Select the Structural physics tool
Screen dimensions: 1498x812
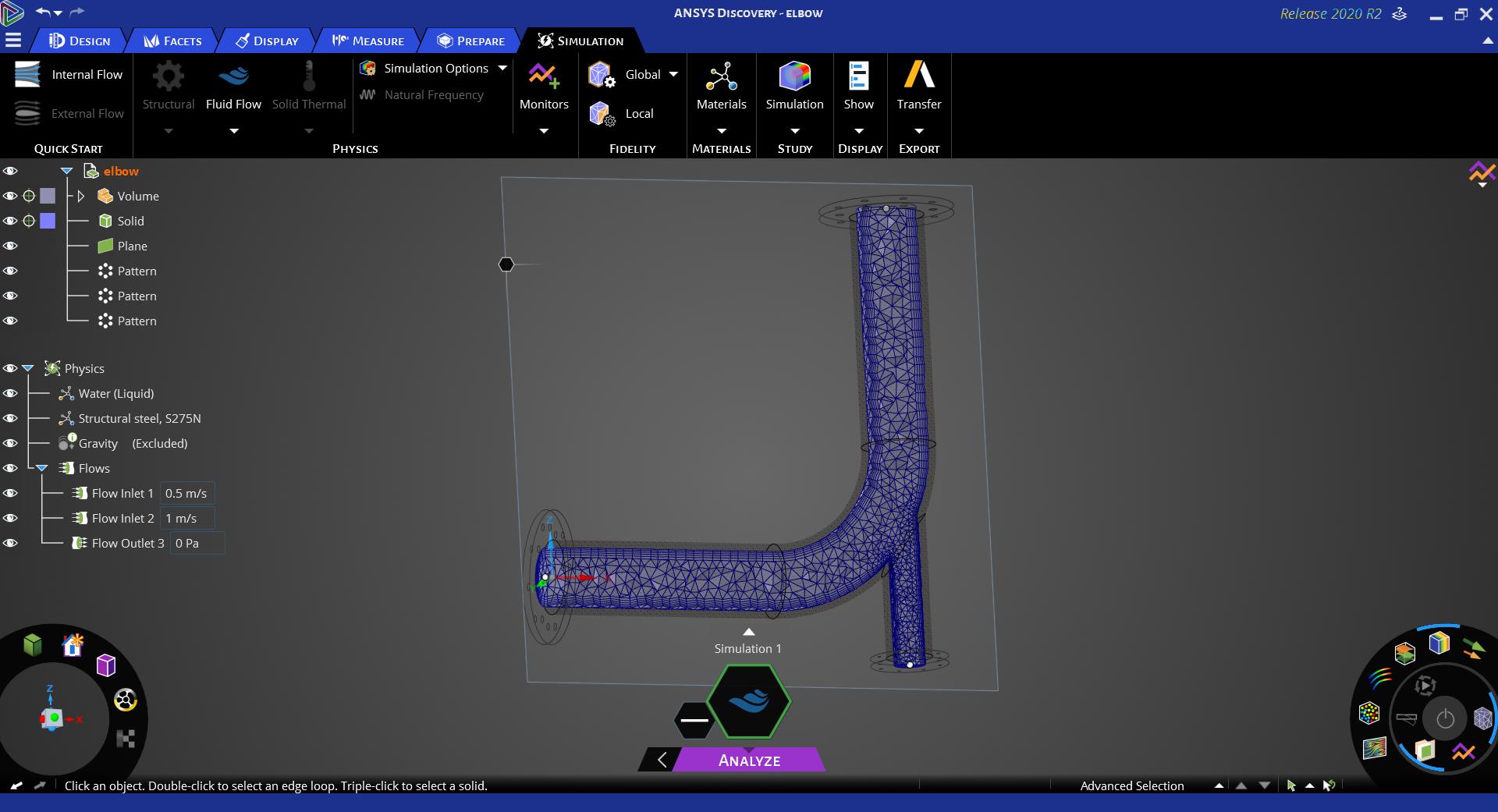(x=169, y=87)
